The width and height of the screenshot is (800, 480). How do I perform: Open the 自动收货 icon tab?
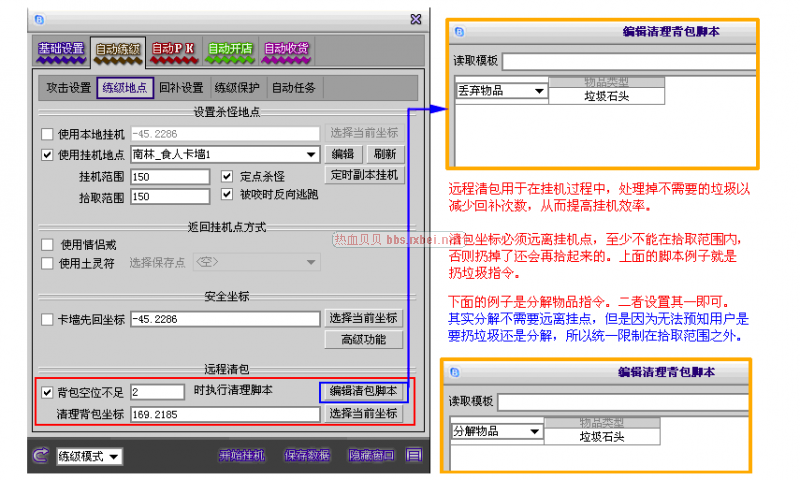tap(287, 48)
